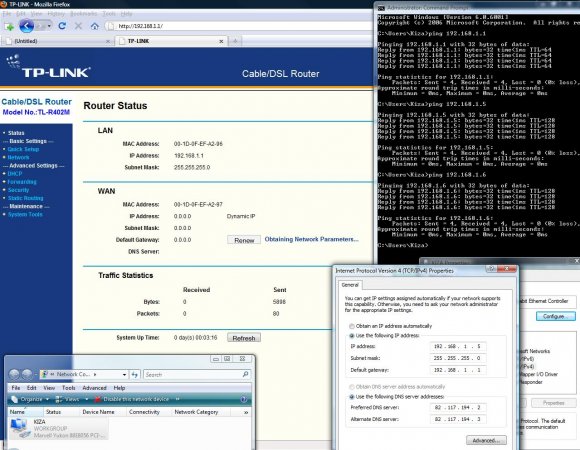The image size is (580, 450).
Task: Click the Firefox address bar URL field
Action: 240,26
